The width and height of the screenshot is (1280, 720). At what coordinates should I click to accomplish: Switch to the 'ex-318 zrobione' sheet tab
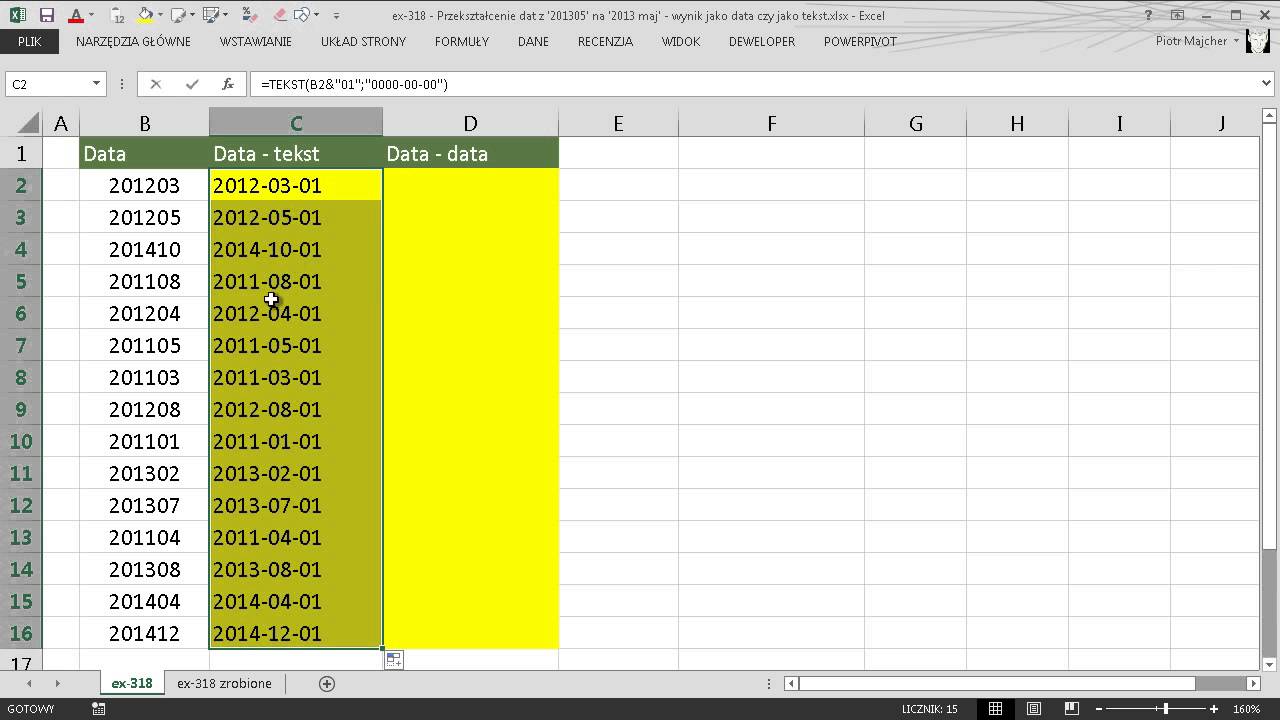[224, 683]
